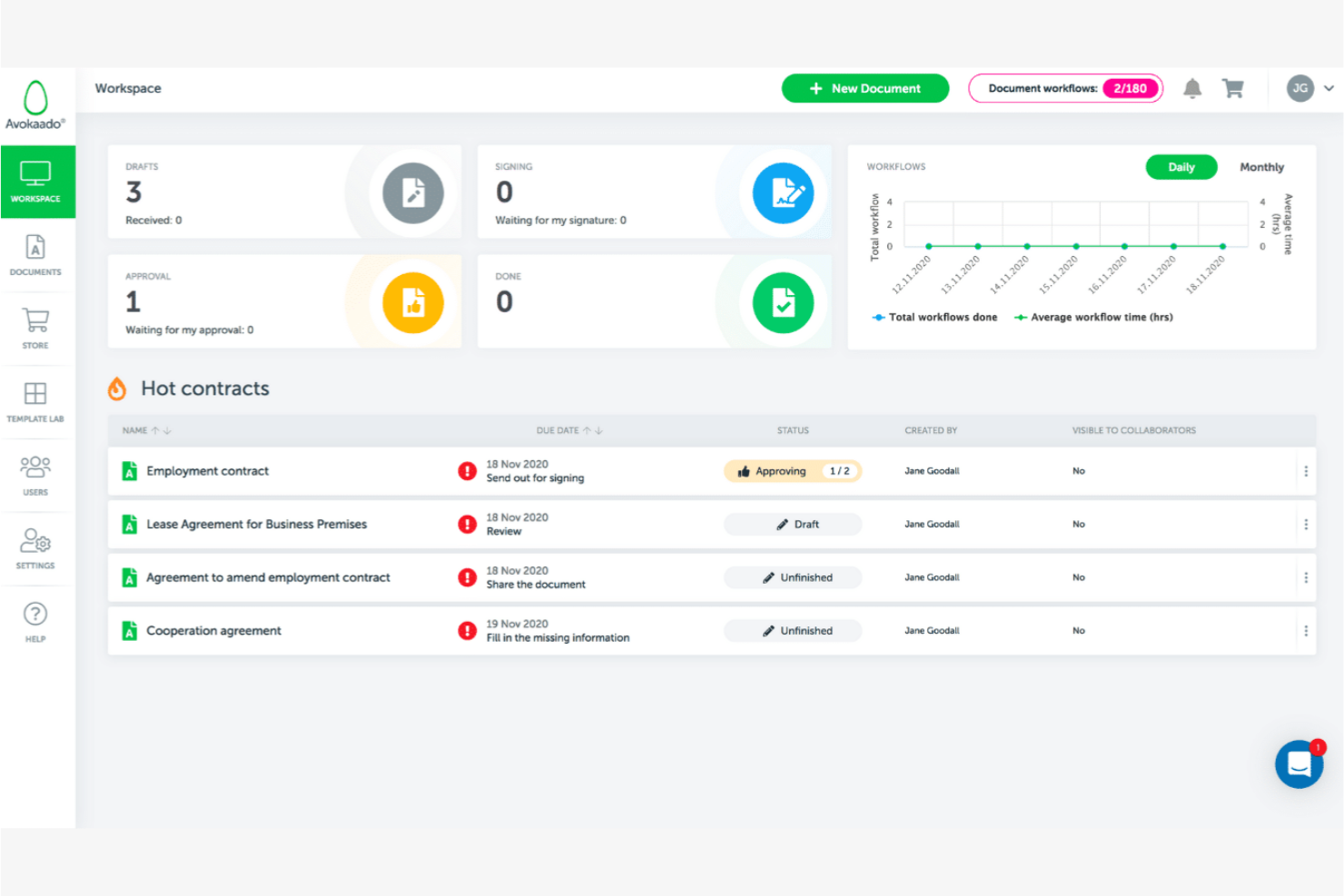Select the Template Lab sidebar icon
Viewport: 1344px width, 896px height.
[x=35, y=400]
